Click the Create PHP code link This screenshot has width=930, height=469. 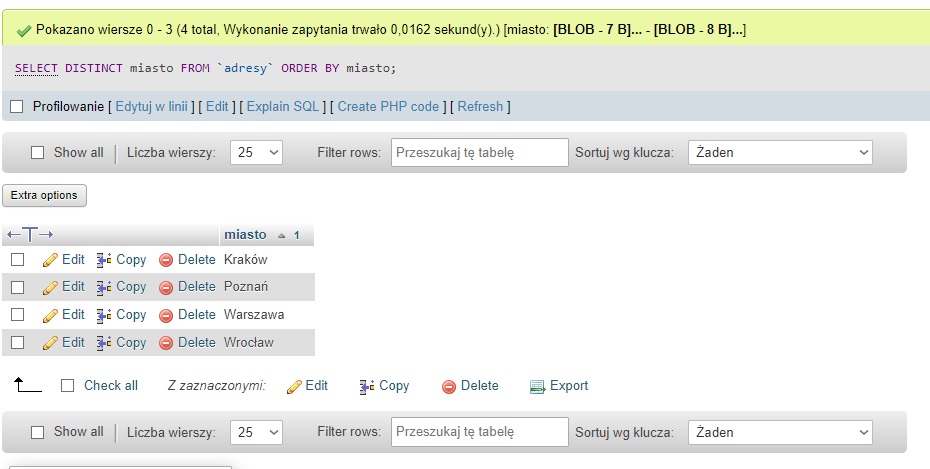click(x=388, y=106)
